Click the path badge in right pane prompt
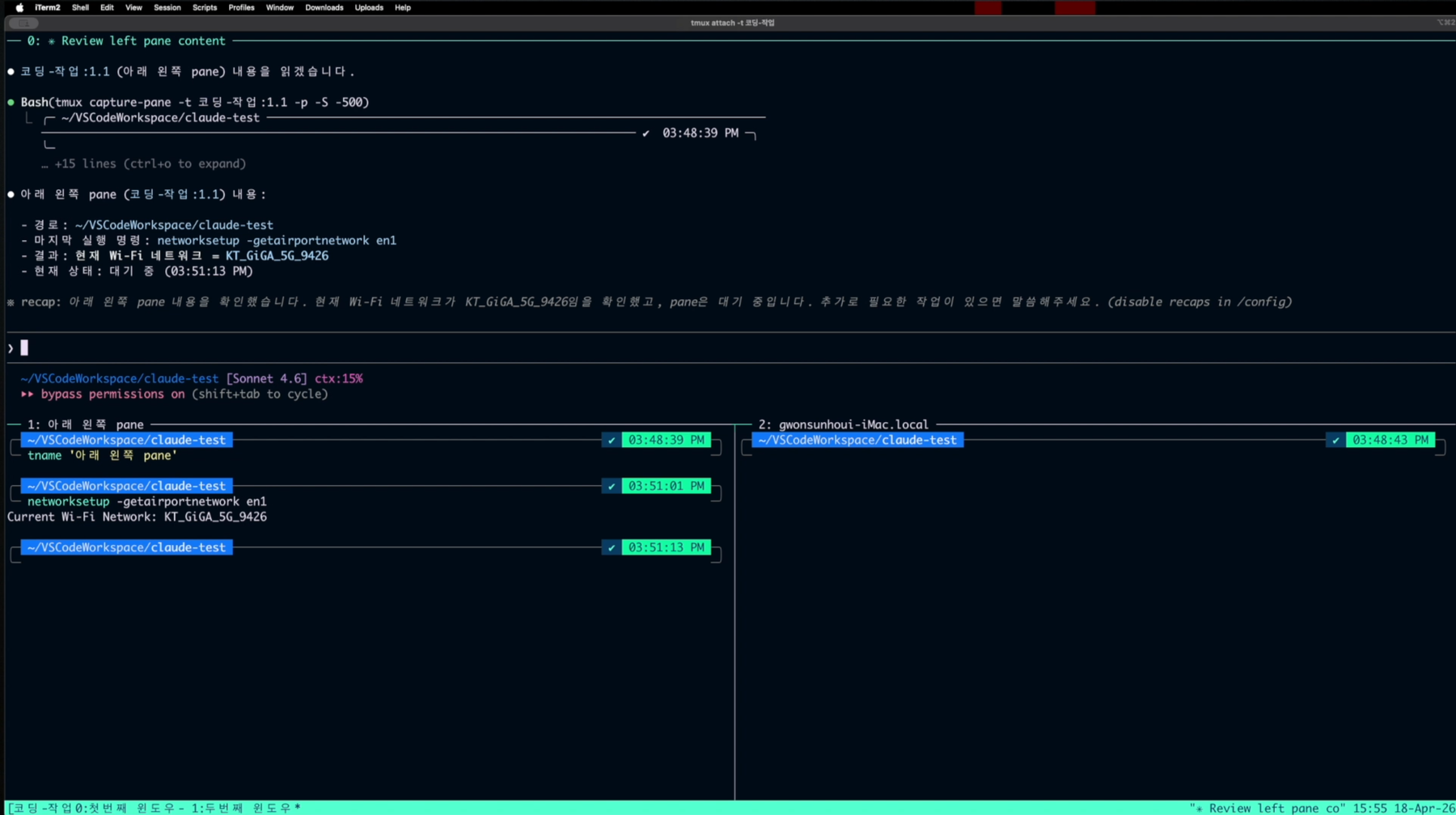Viewport: 1456px width, 815px height. pos(857,440)
